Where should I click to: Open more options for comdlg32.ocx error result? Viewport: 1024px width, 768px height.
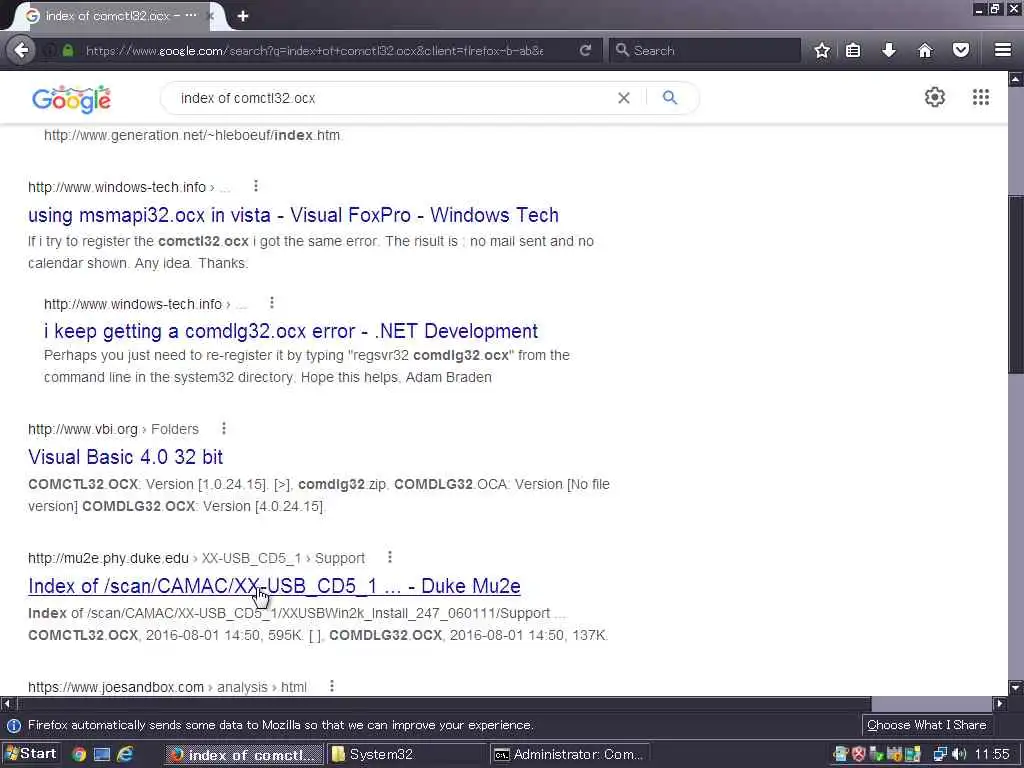(x=272, y=302)
